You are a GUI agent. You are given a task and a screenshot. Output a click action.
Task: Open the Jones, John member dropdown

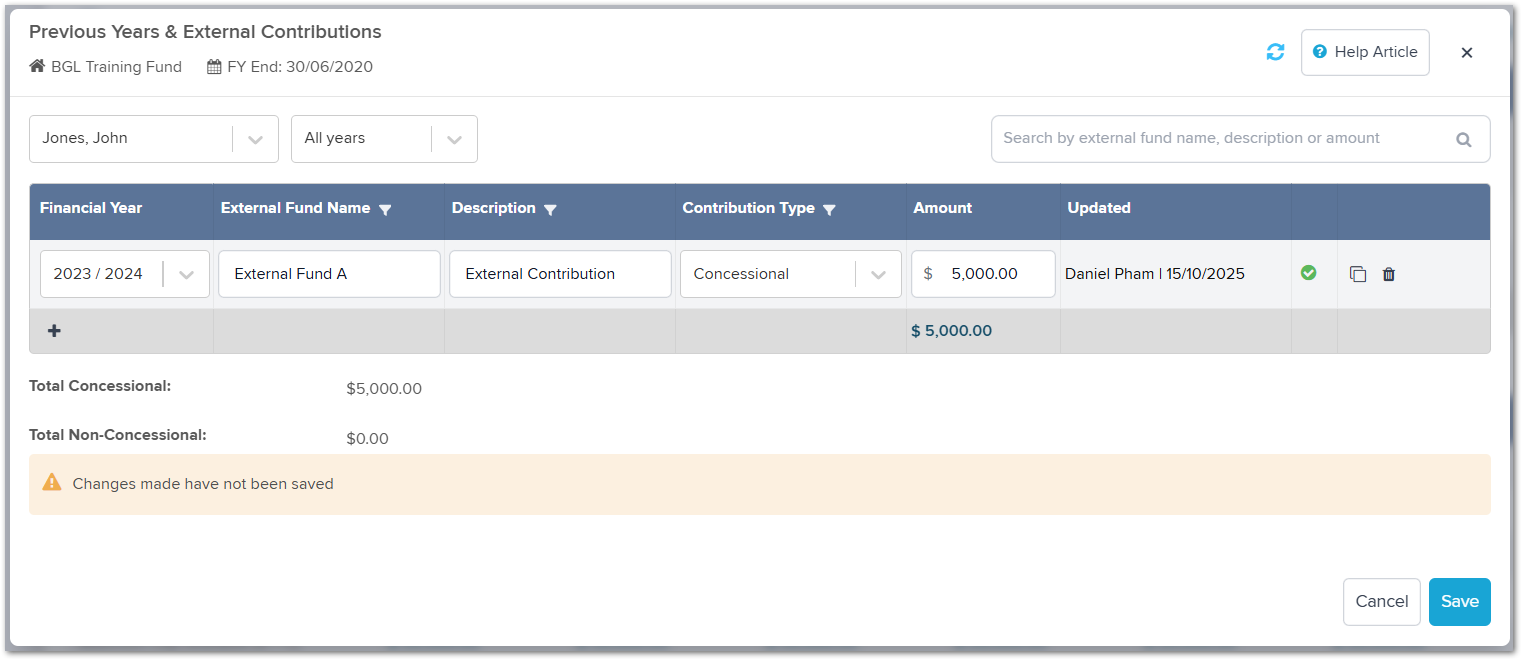pos(255,138)
